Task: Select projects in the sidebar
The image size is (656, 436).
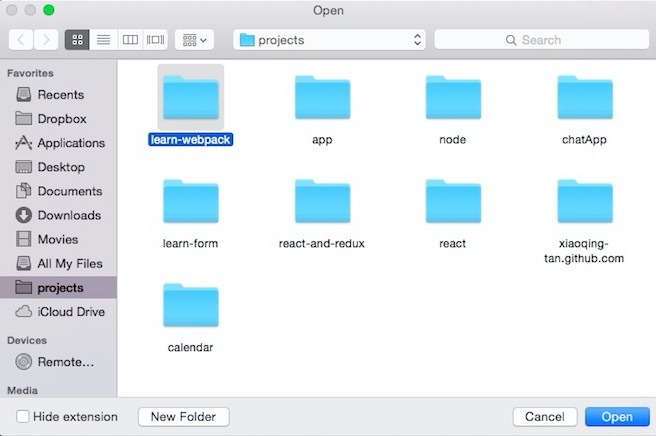Action: pyautogui.click(x=58, y=287)
